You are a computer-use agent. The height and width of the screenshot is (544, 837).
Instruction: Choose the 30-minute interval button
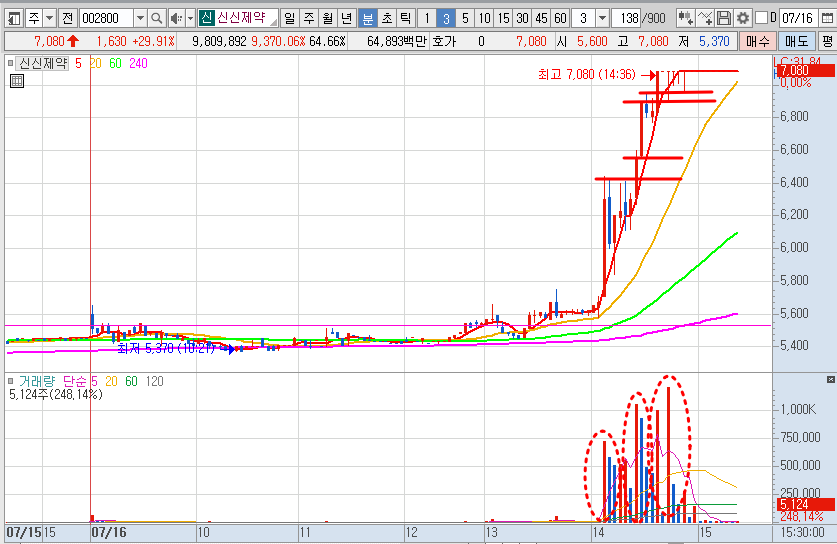(522, 19)
